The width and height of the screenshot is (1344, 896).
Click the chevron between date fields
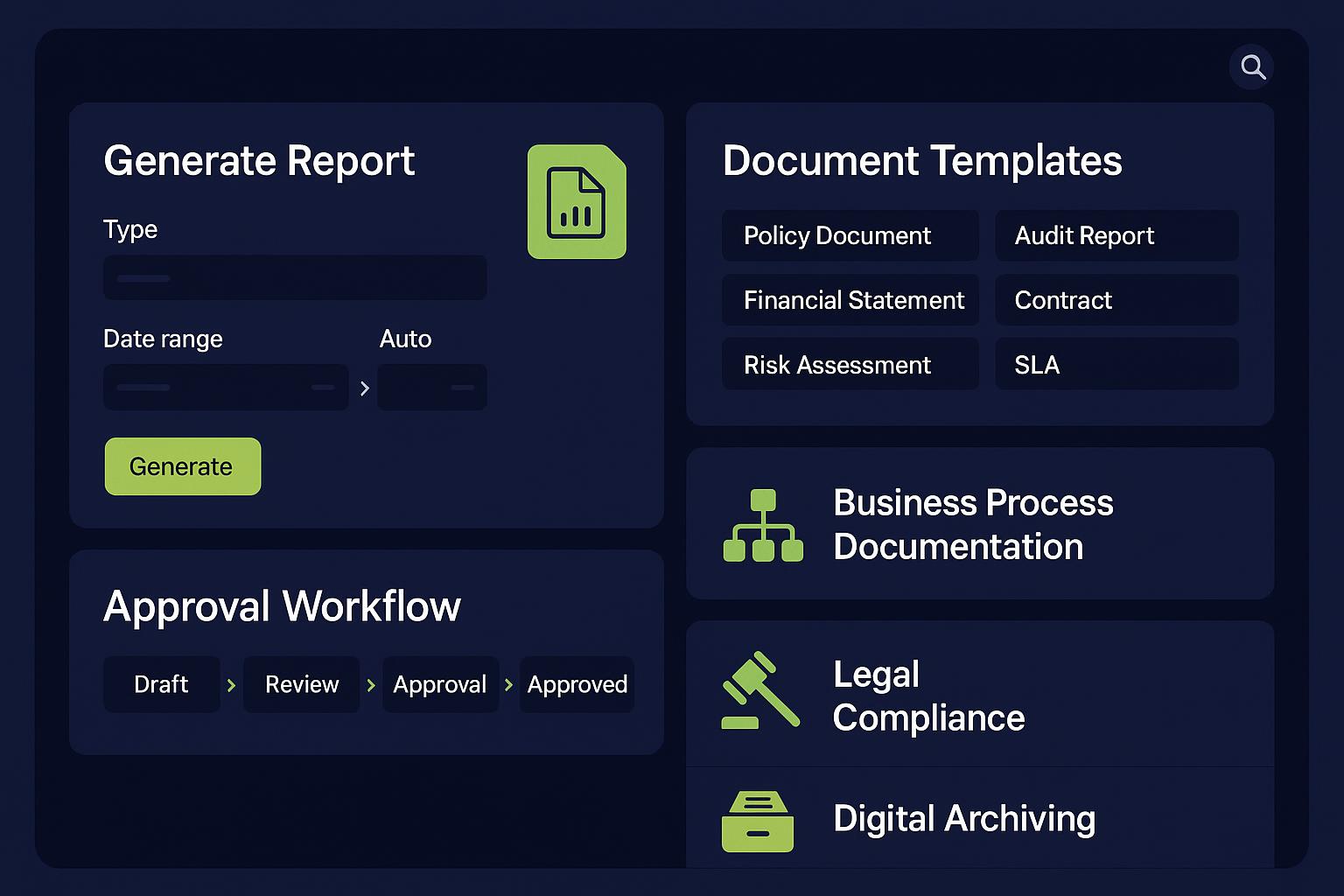coord(365,388)
